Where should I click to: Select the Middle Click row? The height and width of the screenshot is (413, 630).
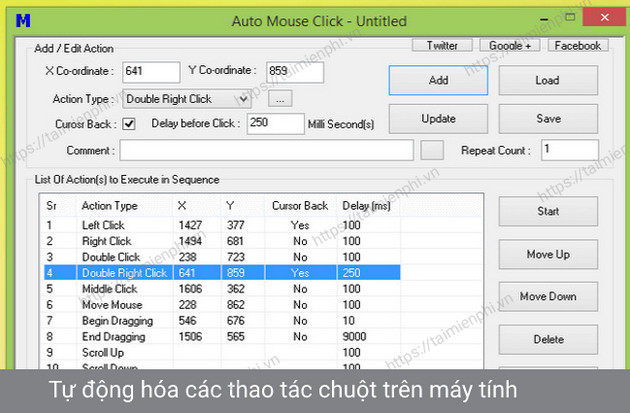click(222, 289)
